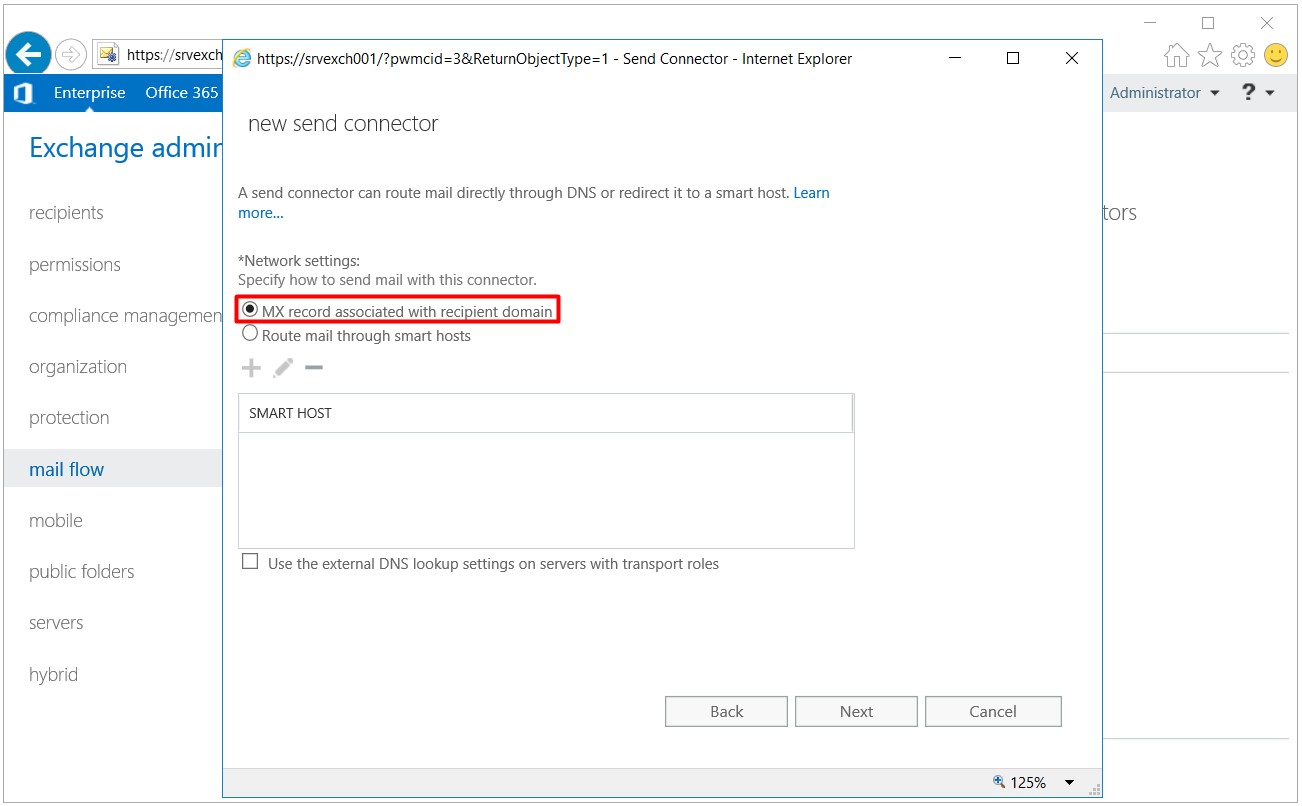Click the edit smart host pencil icon

click(283, 368)
